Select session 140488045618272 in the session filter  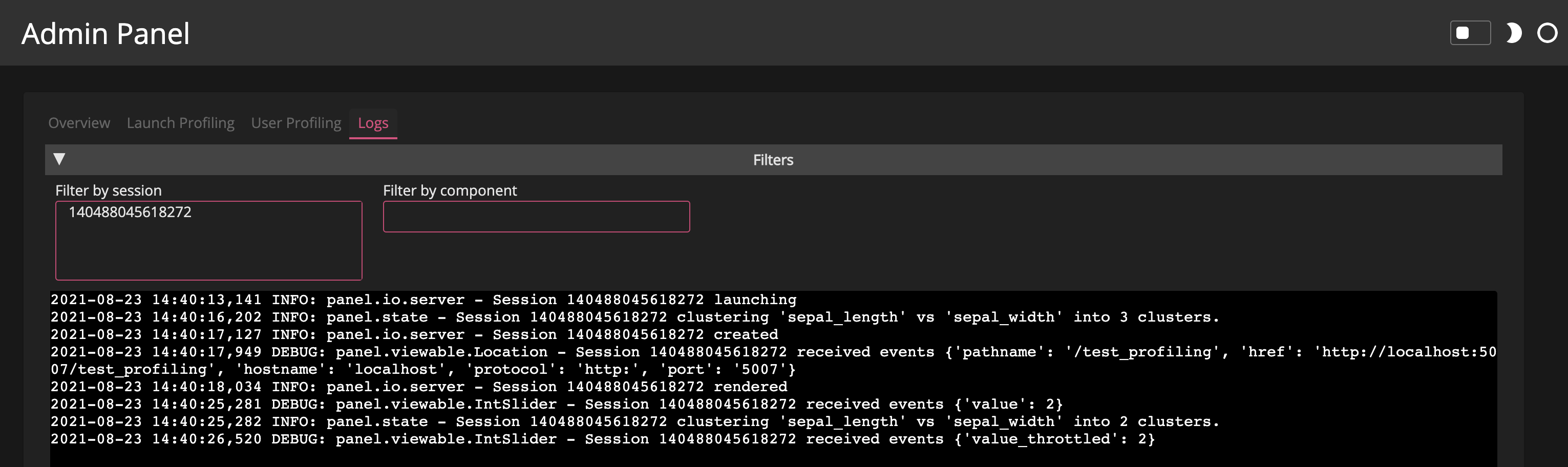pos(130,213)
